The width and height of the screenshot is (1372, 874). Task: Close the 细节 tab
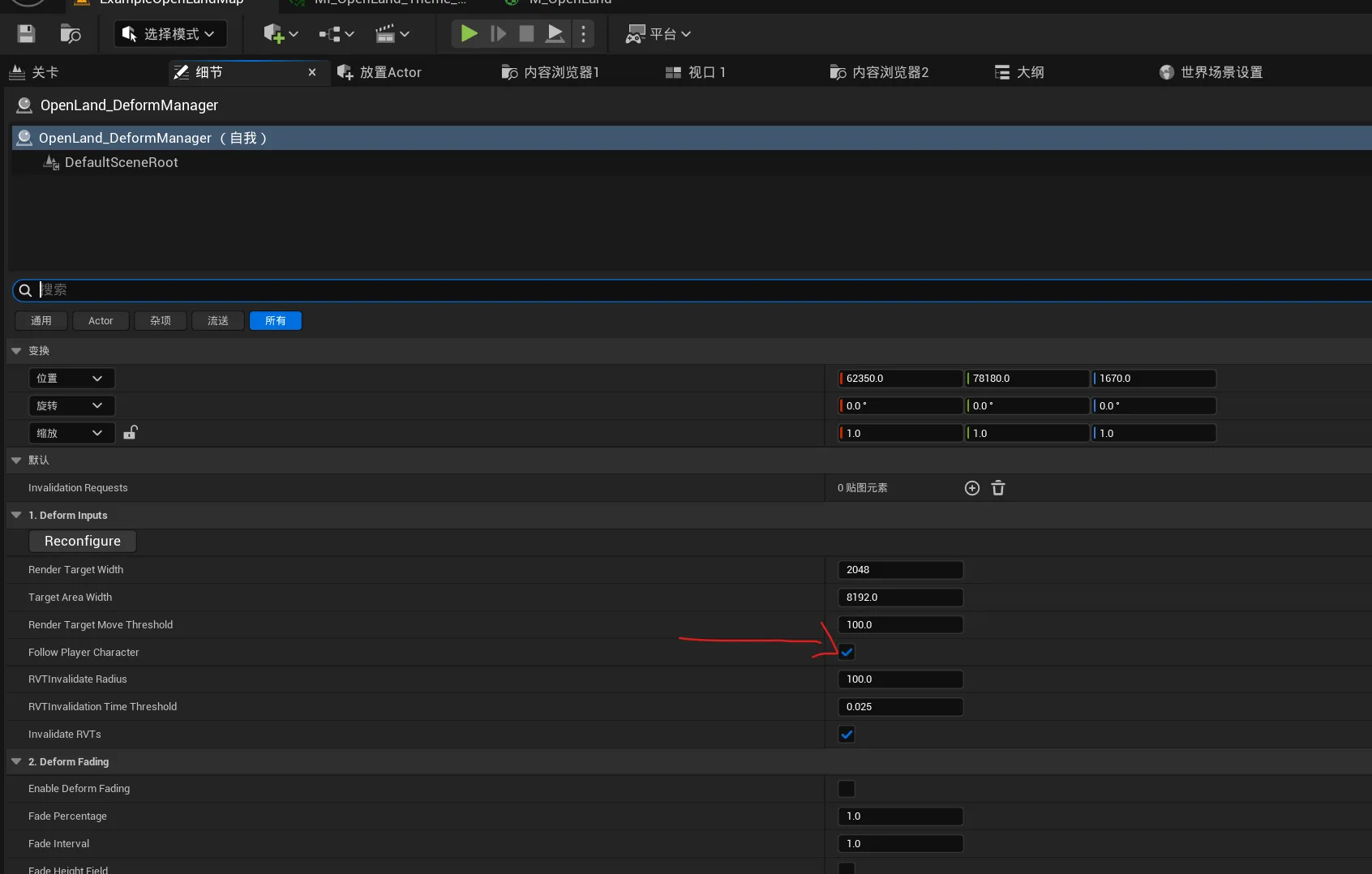click(x=312, y=72)
